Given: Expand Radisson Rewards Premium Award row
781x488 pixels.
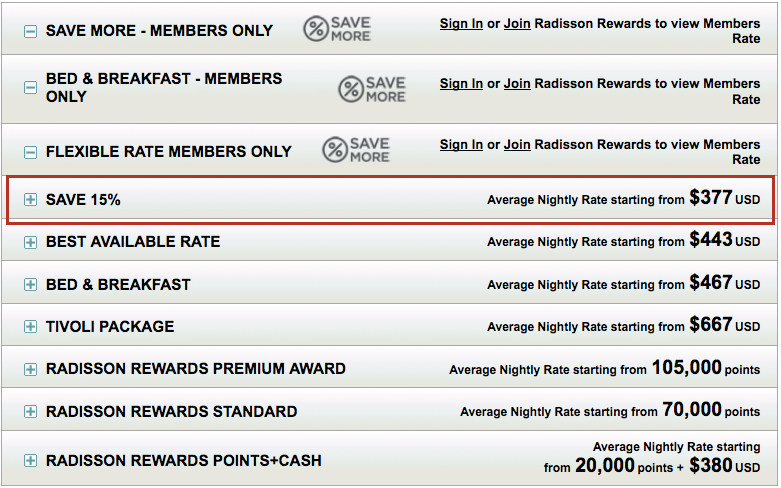Looking at the screenshot, I should coord(30,369).
